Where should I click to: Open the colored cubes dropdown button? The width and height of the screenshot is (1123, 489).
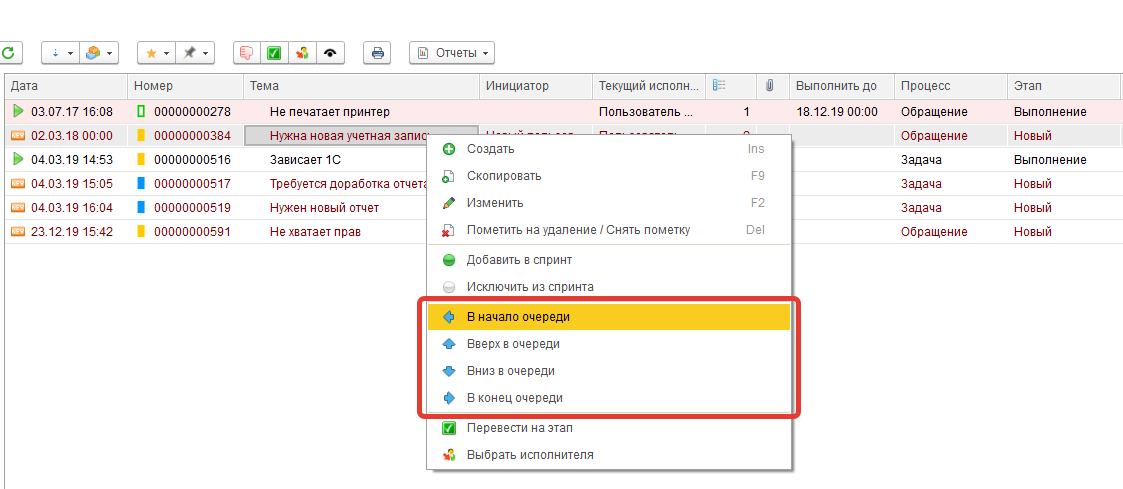98,53
